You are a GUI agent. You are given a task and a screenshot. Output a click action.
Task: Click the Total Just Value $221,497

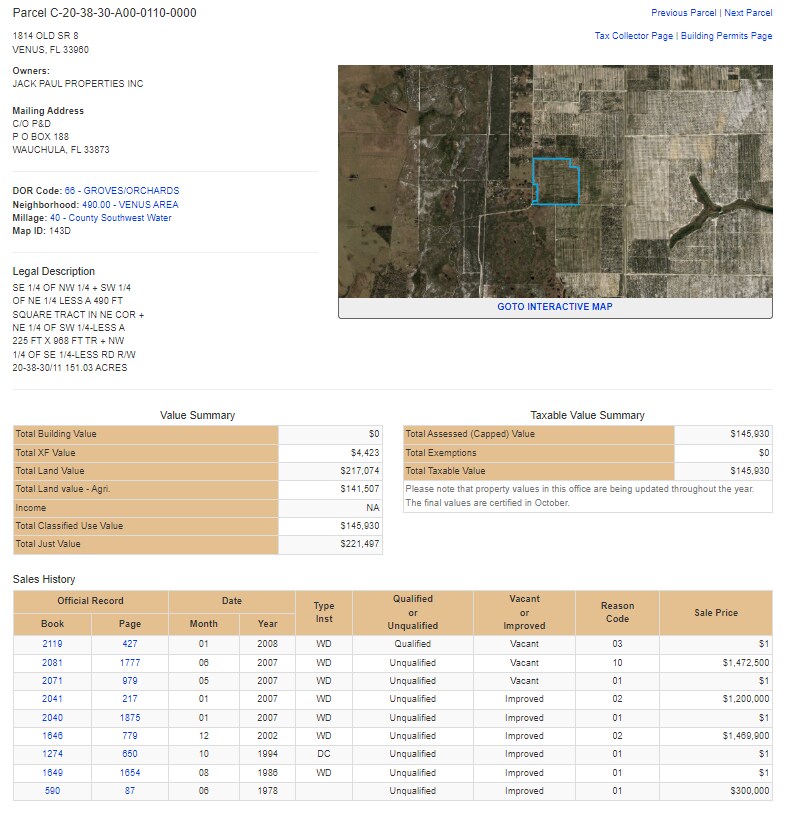pos(359,544)
